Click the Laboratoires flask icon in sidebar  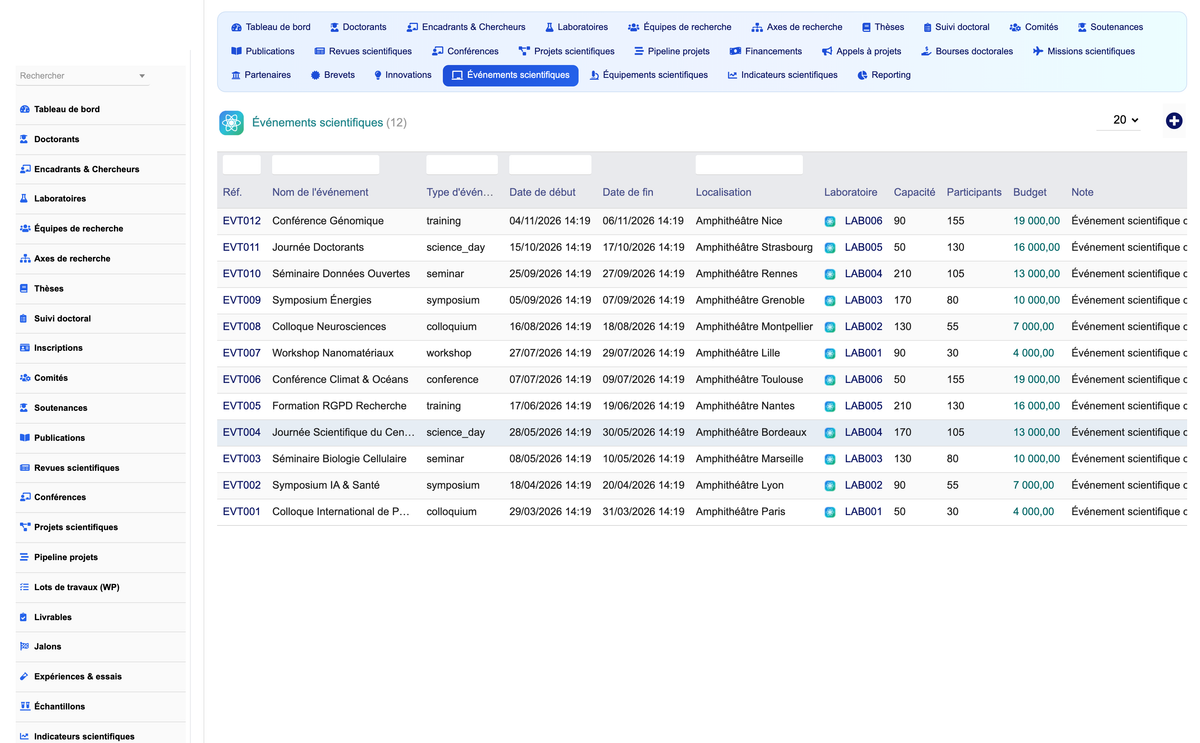click(24, 199)
